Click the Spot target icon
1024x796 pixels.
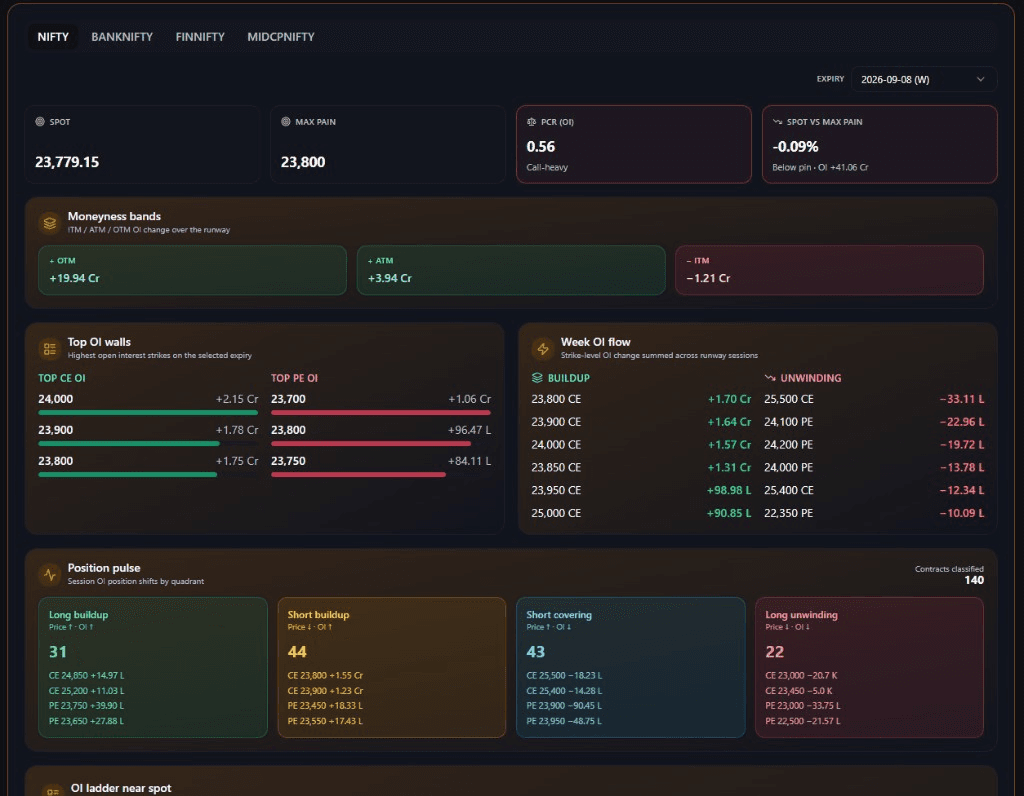[x=40, y=121]
